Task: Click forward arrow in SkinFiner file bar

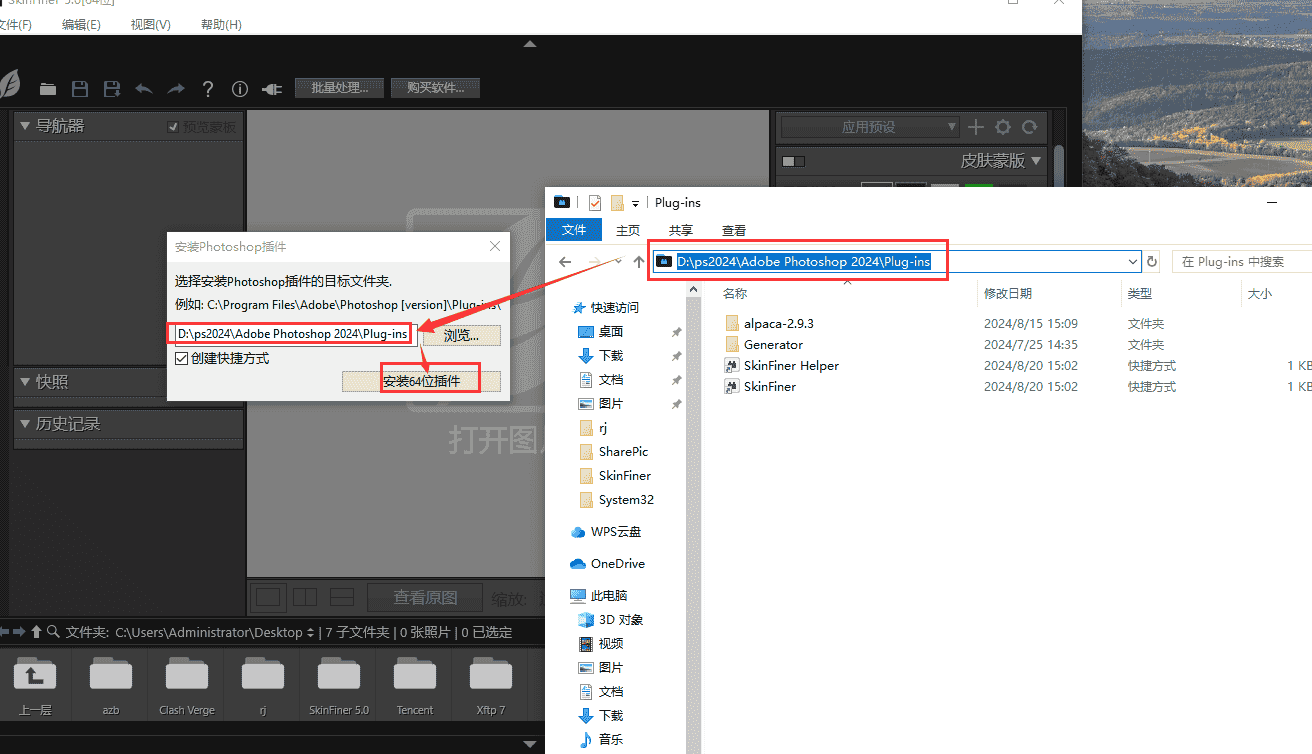Action: pos(19,632)
